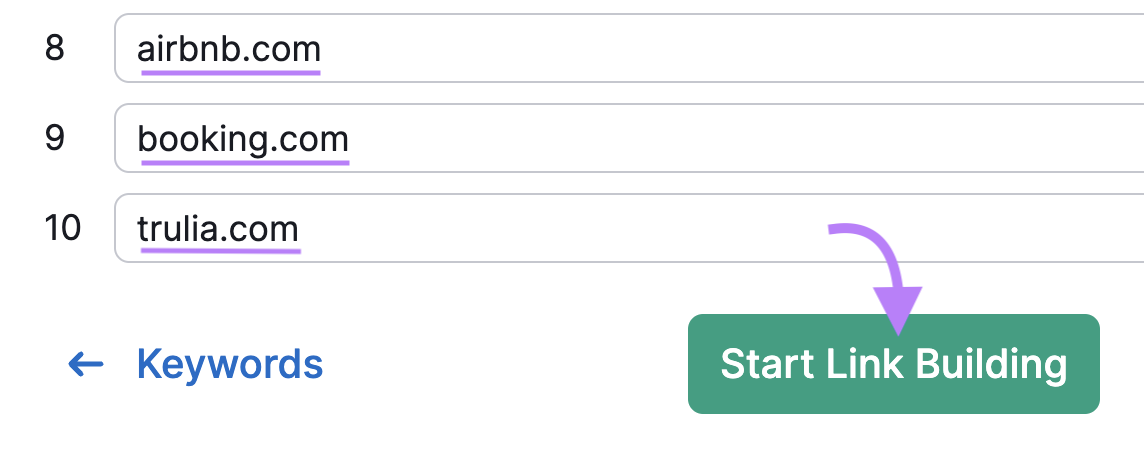The height and width of the screenshot is (452, 1144).
Task: Click the purple underline beneath trulia.com
Action: [219, 250]
